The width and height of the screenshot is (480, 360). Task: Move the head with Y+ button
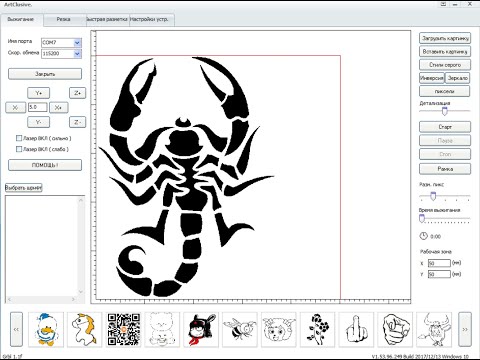(39, 93)
